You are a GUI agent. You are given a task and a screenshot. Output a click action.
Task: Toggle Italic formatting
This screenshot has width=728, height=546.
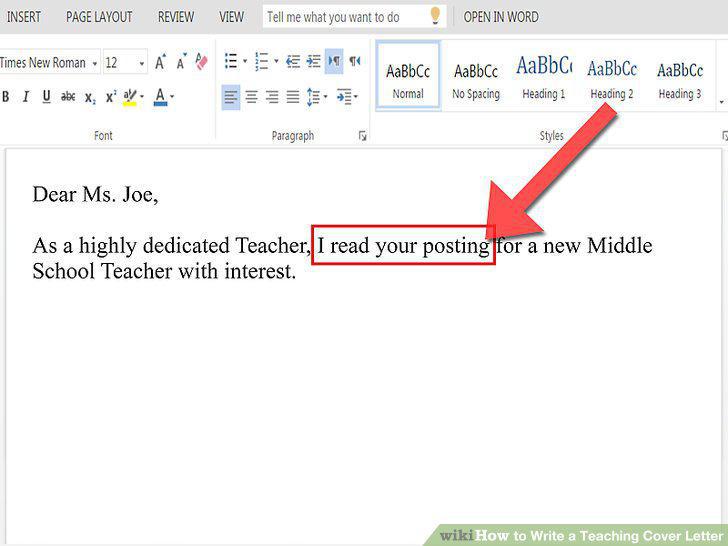point(26,97)
